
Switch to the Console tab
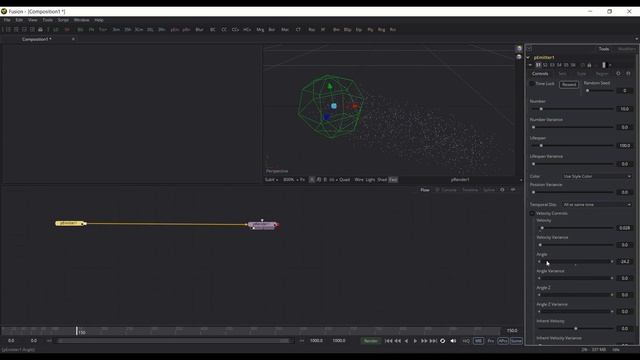click(449, 190)
